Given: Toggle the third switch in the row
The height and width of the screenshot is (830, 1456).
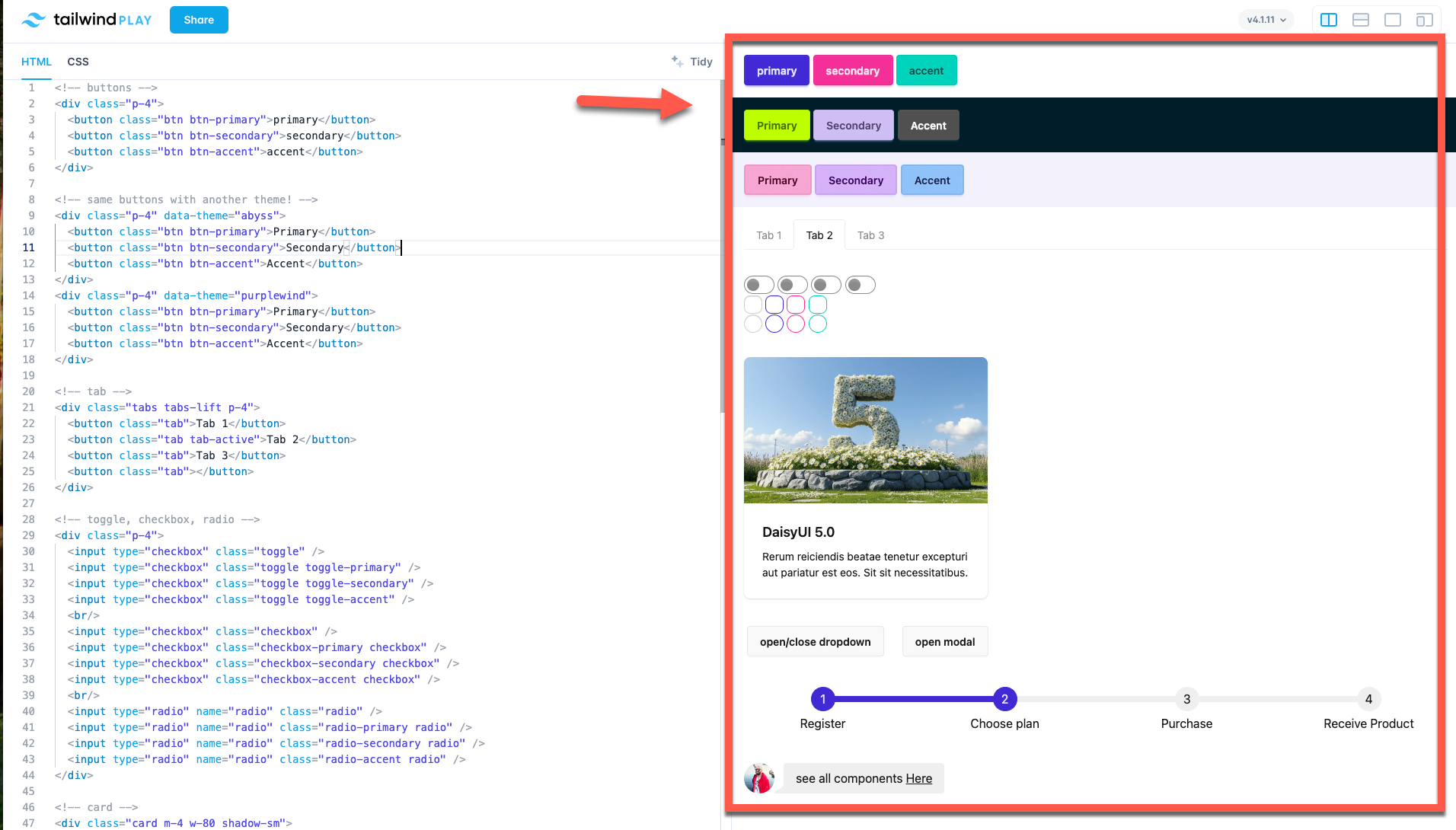Looking at the screenshot, I should (826, 285).
